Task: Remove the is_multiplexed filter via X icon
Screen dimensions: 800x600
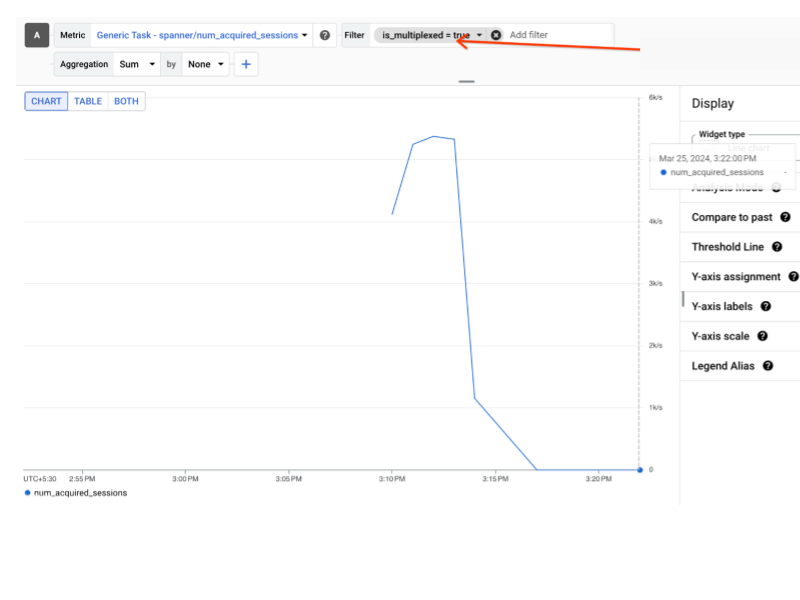Action: click(496, 34)
